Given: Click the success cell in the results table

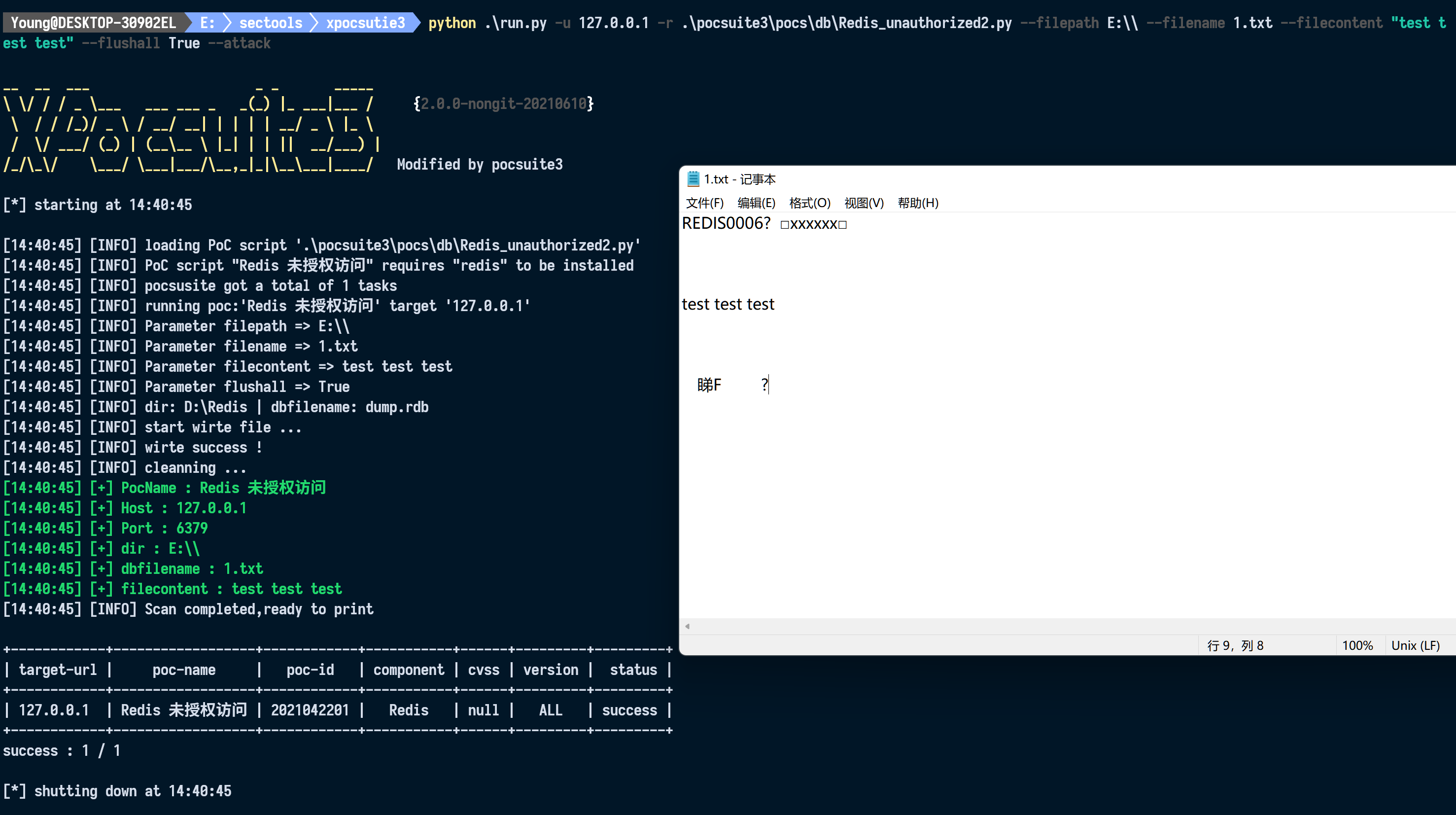Looking at the screenshot, I should tap(628, 710).
